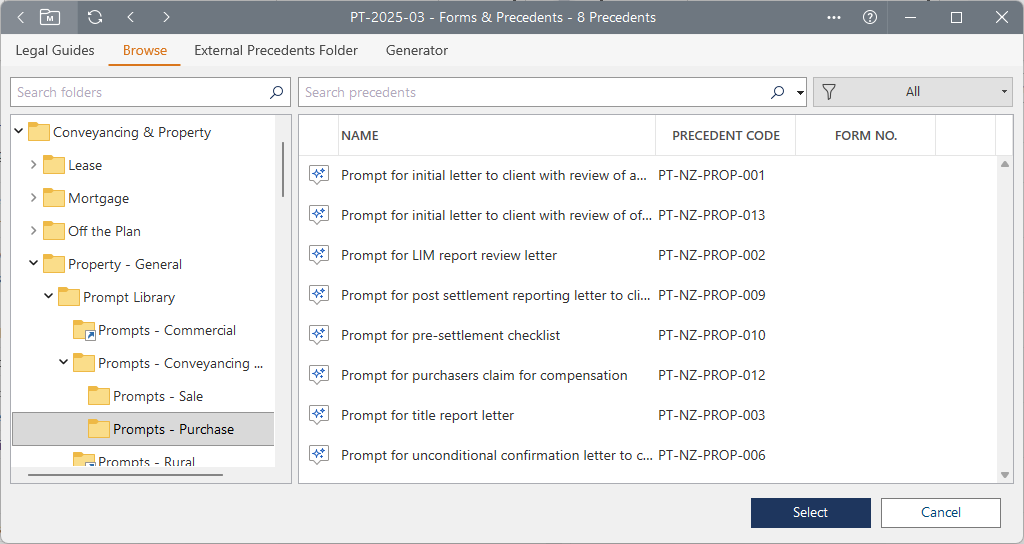The height and width of the screenshot is (544, 1024).
Task: Click the Search precedents input field
Action: pos(536,92)
